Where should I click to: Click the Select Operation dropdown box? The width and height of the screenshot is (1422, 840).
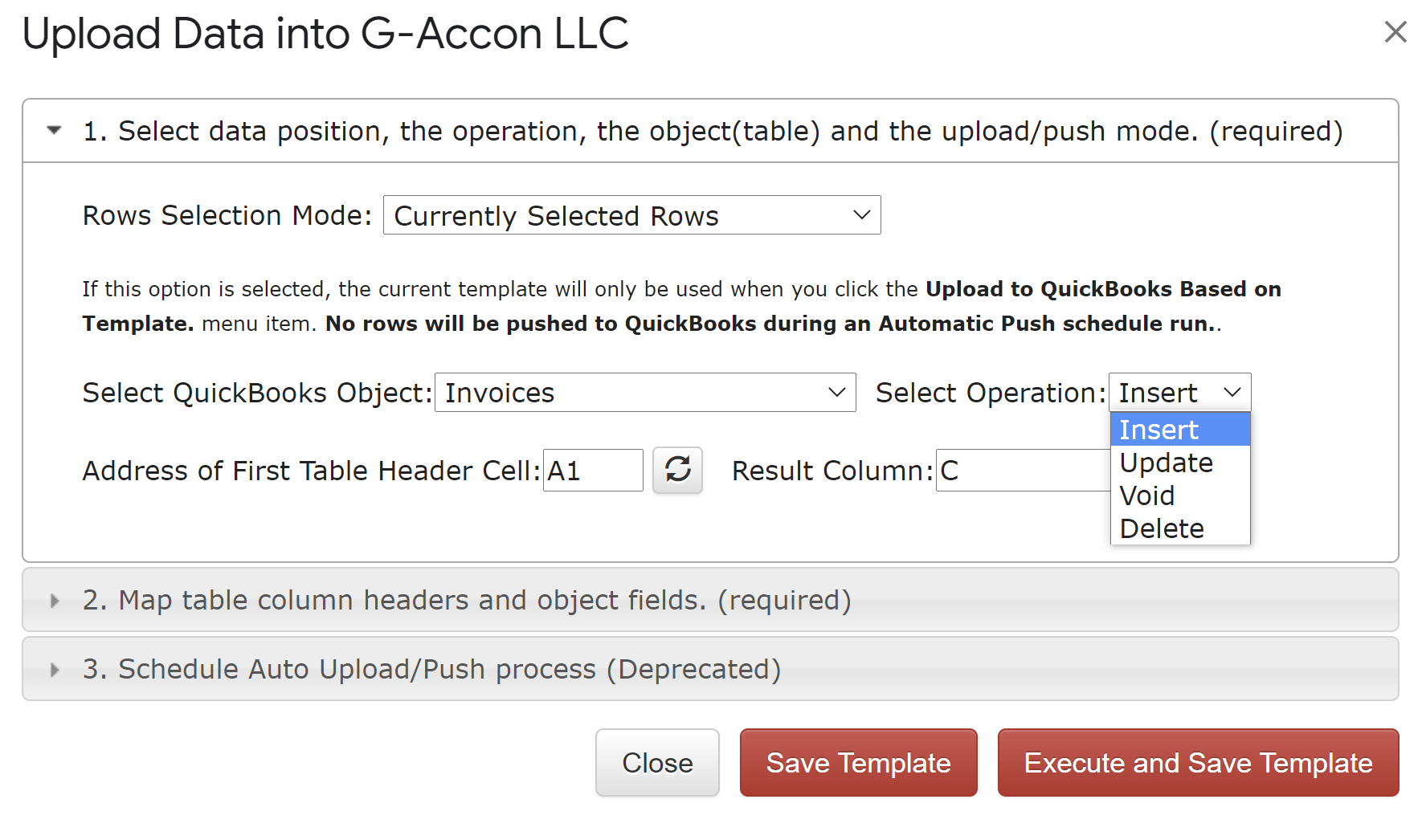(x=1179, y=393)
